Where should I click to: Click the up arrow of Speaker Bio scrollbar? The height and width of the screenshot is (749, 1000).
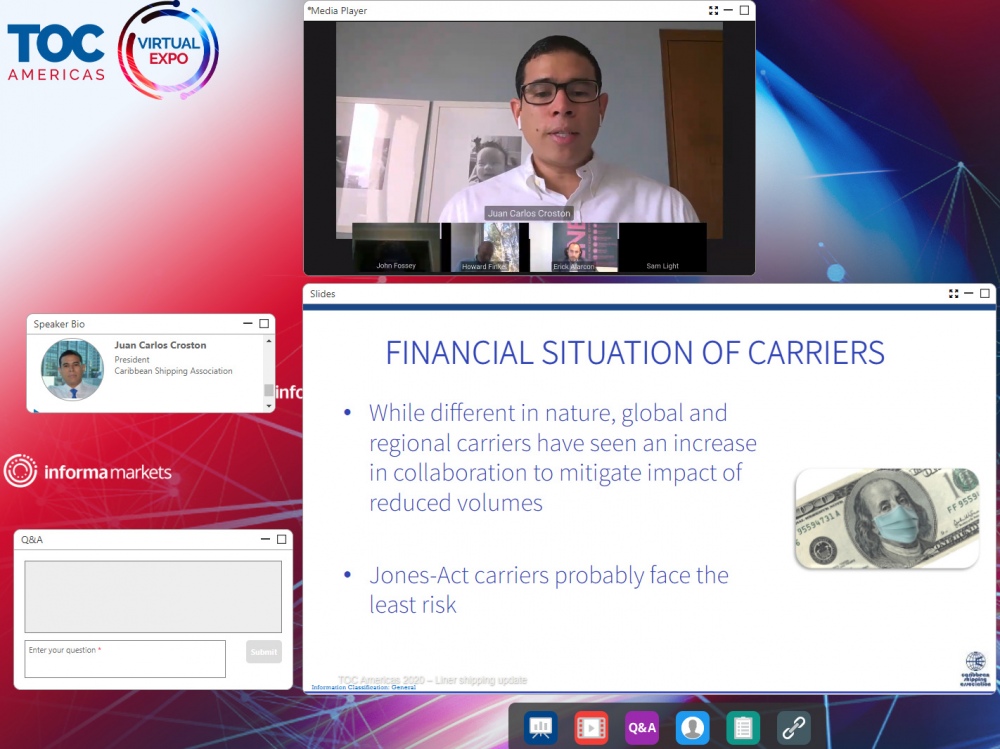(268, 342)
